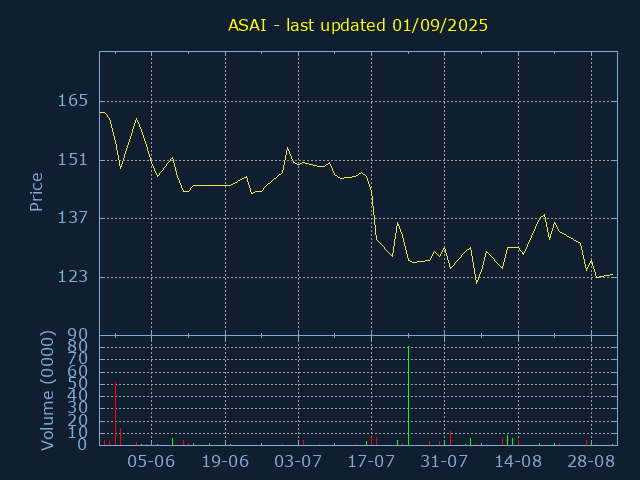Click the tallest green volume bar
This screenshot has width=640, height=480.
409,396
